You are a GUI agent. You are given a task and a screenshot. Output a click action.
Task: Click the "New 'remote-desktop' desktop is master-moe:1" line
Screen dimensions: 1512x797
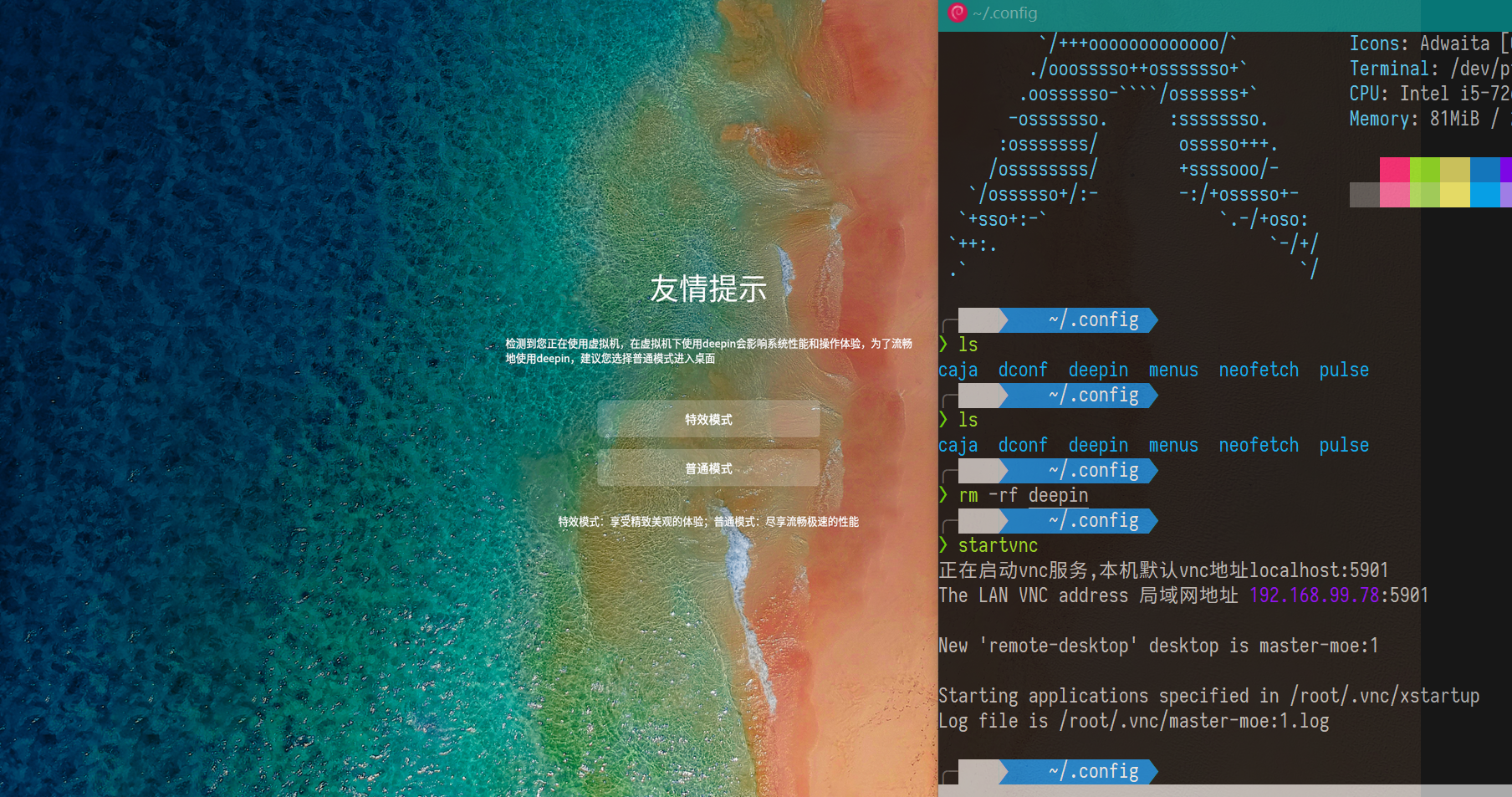[1158, 646]
